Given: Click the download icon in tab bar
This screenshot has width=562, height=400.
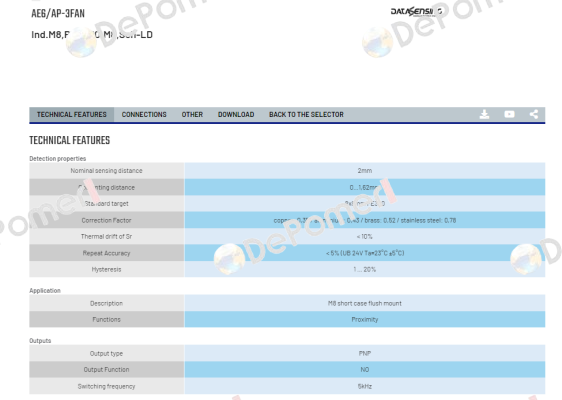Looking at the screenshot, I should coord(484,114).
